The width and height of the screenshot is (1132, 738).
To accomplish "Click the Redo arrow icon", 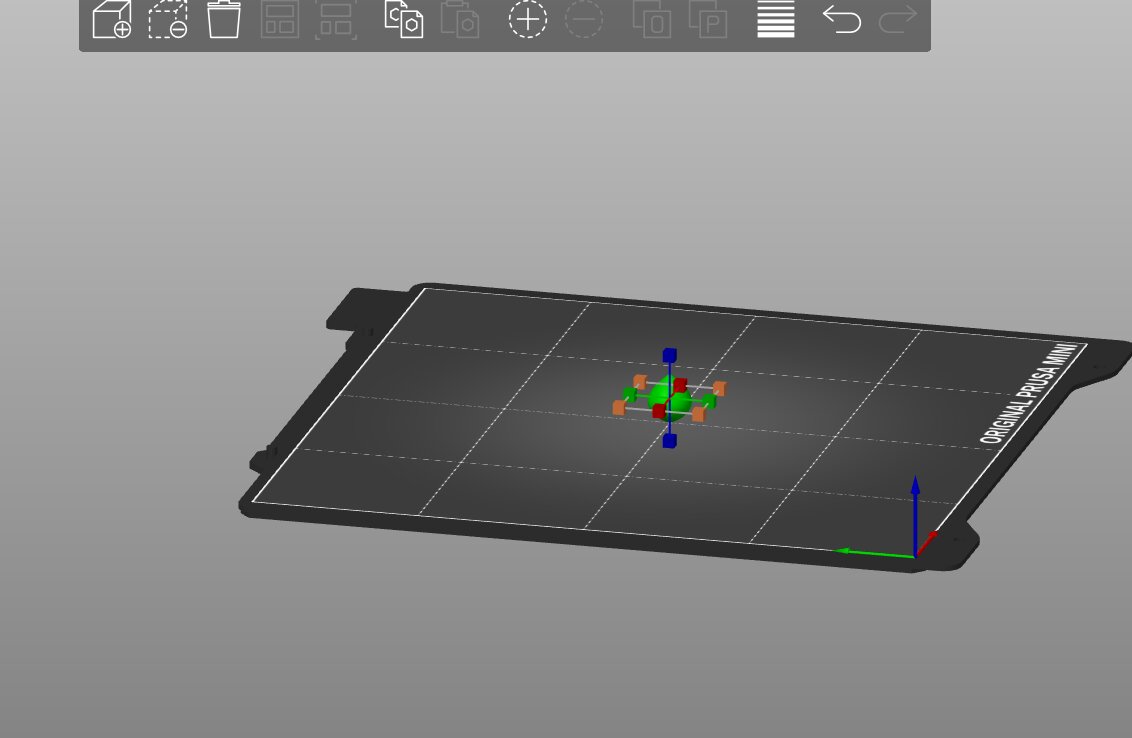I will point(898,19).
